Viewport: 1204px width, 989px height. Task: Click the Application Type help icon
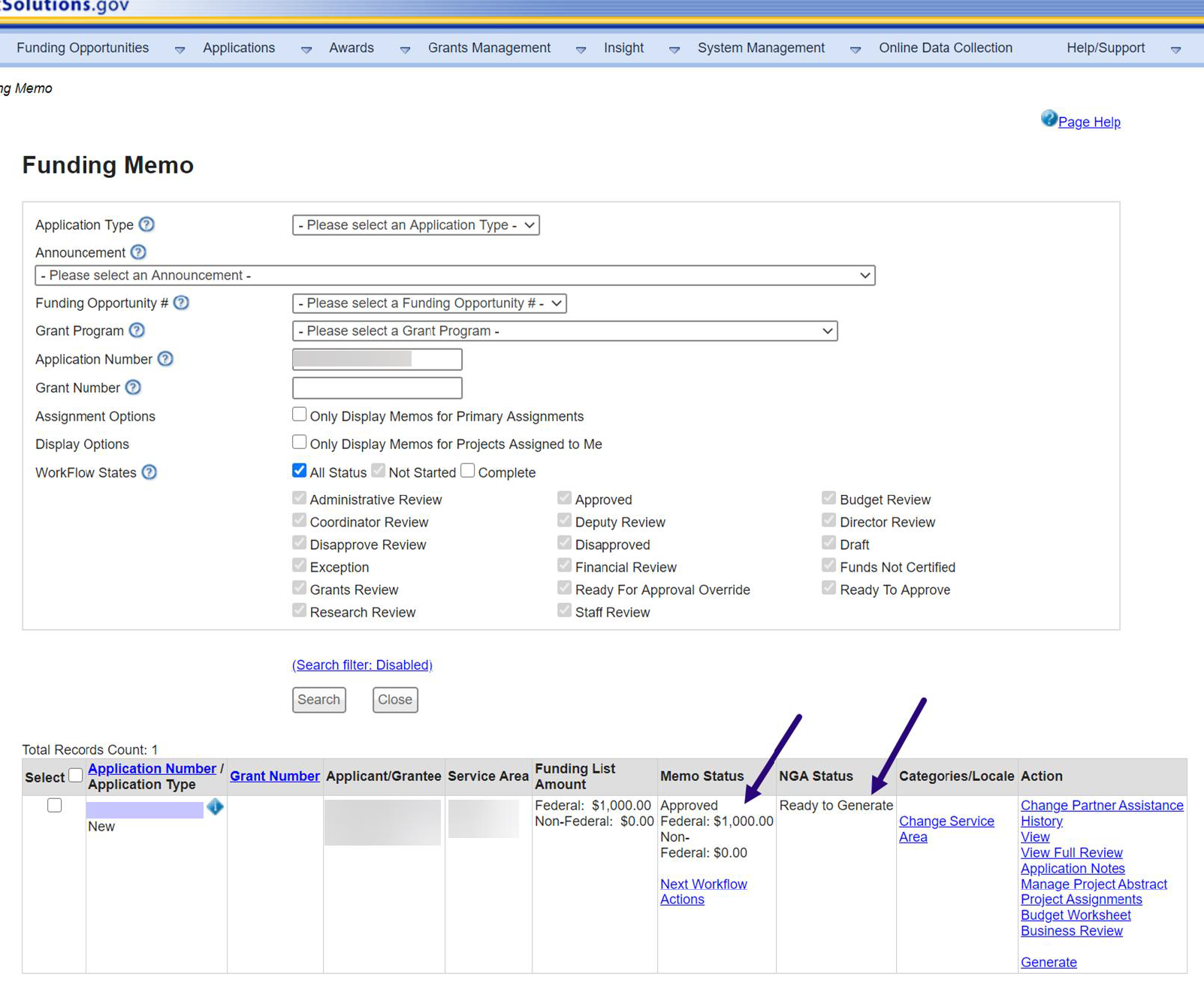[147, 225]
